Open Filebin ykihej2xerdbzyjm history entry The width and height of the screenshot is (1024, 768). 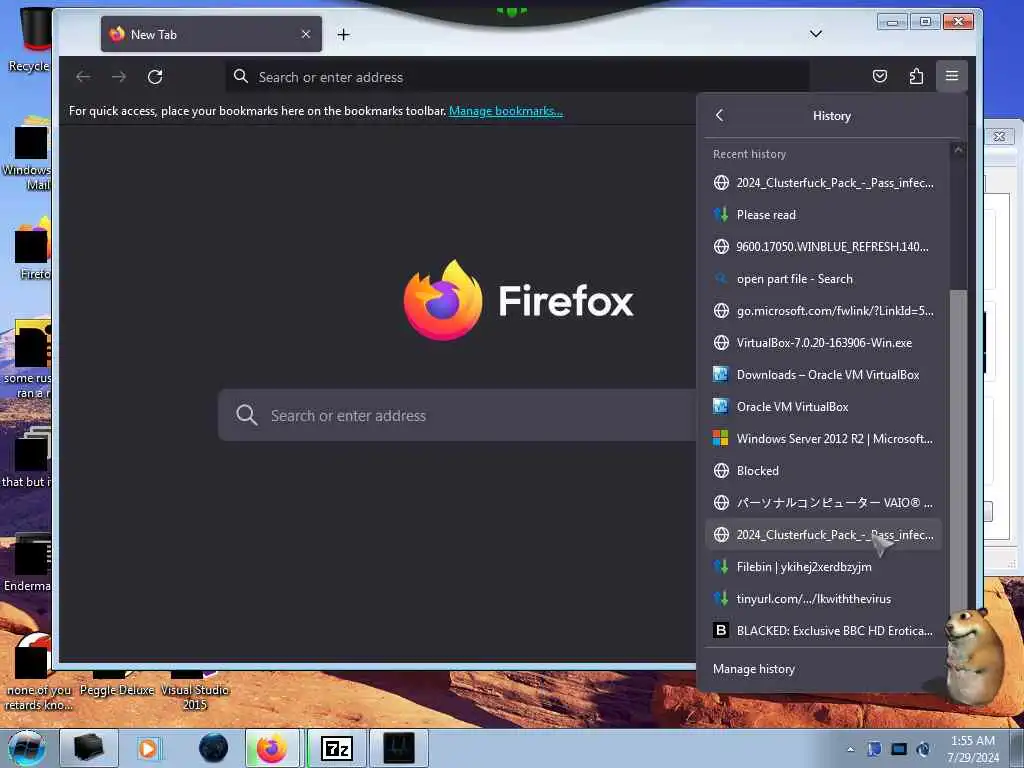tap(823, 567)
